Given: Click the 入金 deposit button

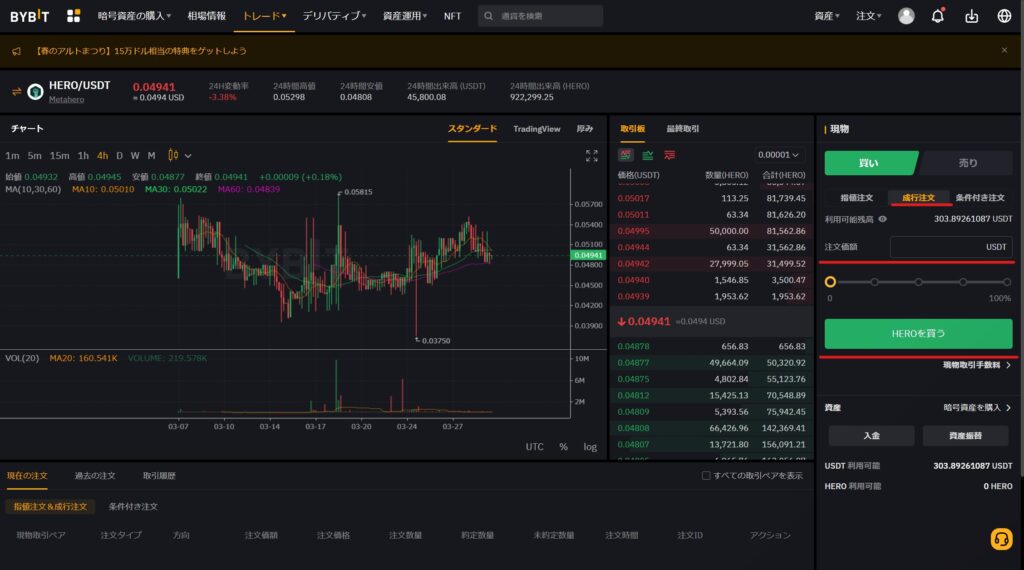Looking at the screenshot, I should (x=871, y=435).
